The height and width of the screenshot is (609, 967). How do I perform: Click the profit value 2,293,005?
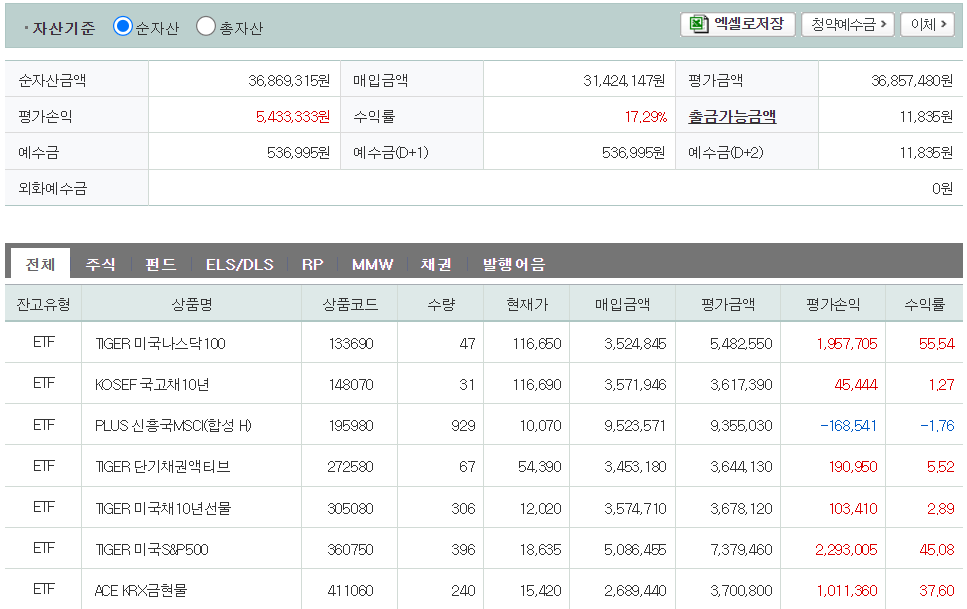tap(846, 549)
